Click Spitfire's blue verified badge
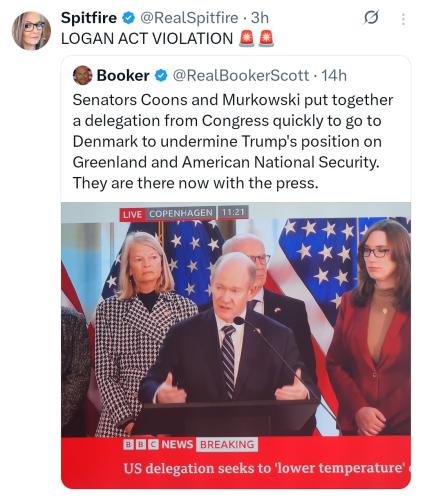423x500 pixels. point(128,18)
